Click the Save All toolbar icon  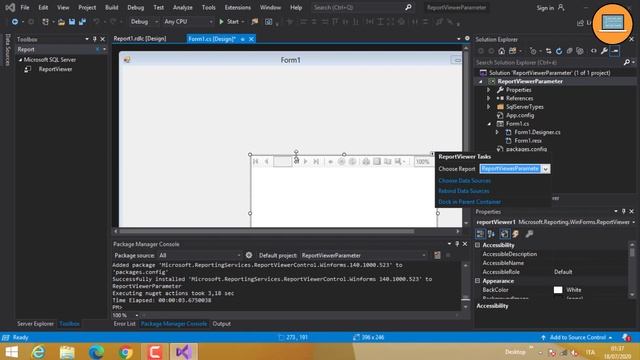pos(82,22)
